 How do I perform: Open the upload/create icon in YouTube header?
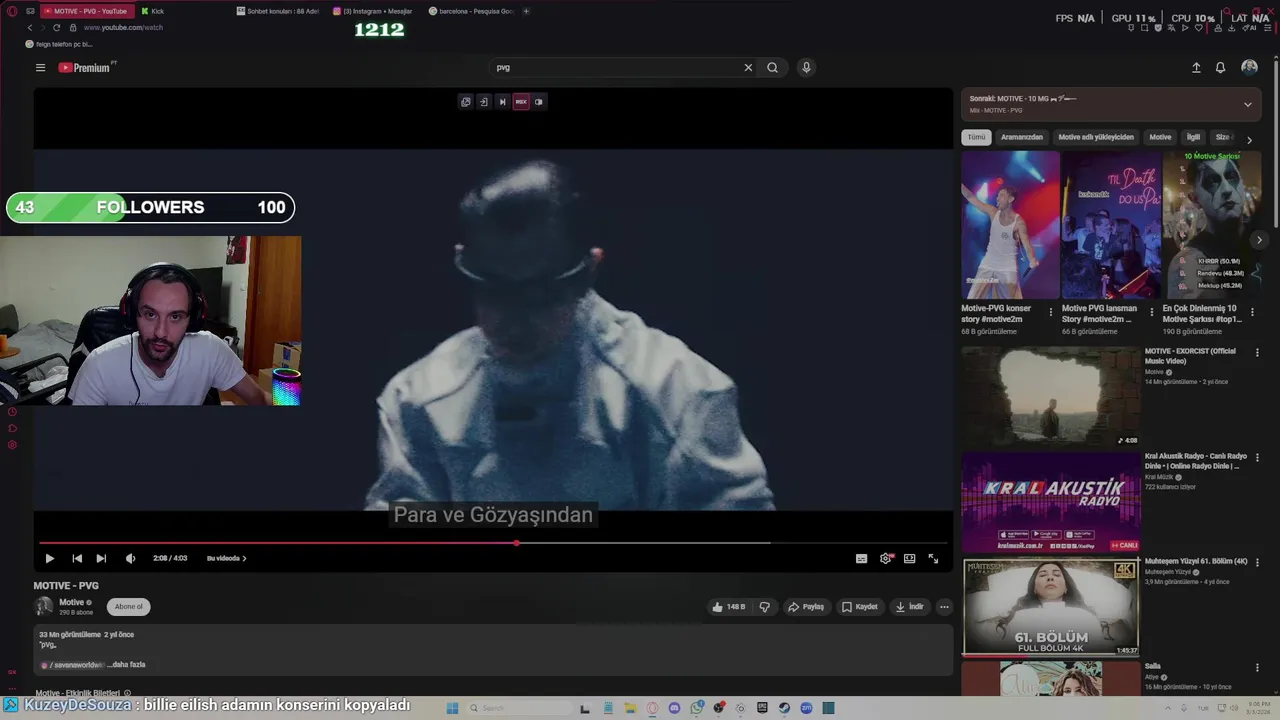[1196, 68]
